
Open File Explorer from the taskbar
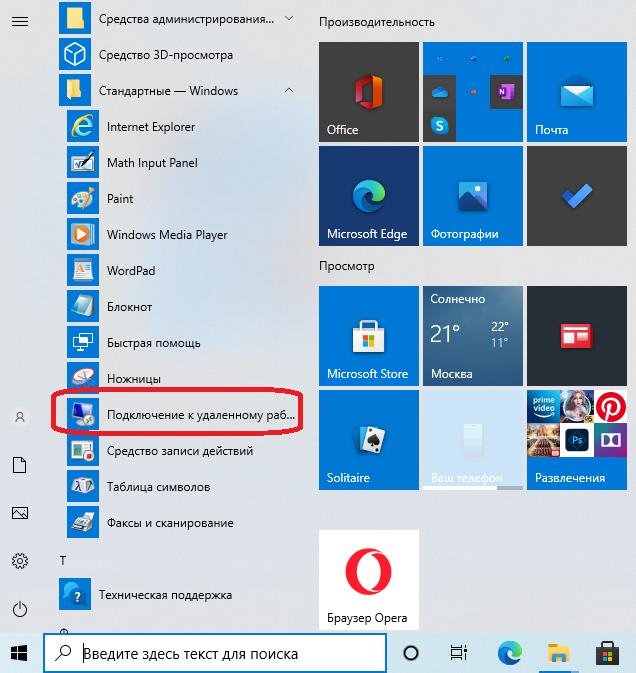pyautogui.click(x=558, y=653)
